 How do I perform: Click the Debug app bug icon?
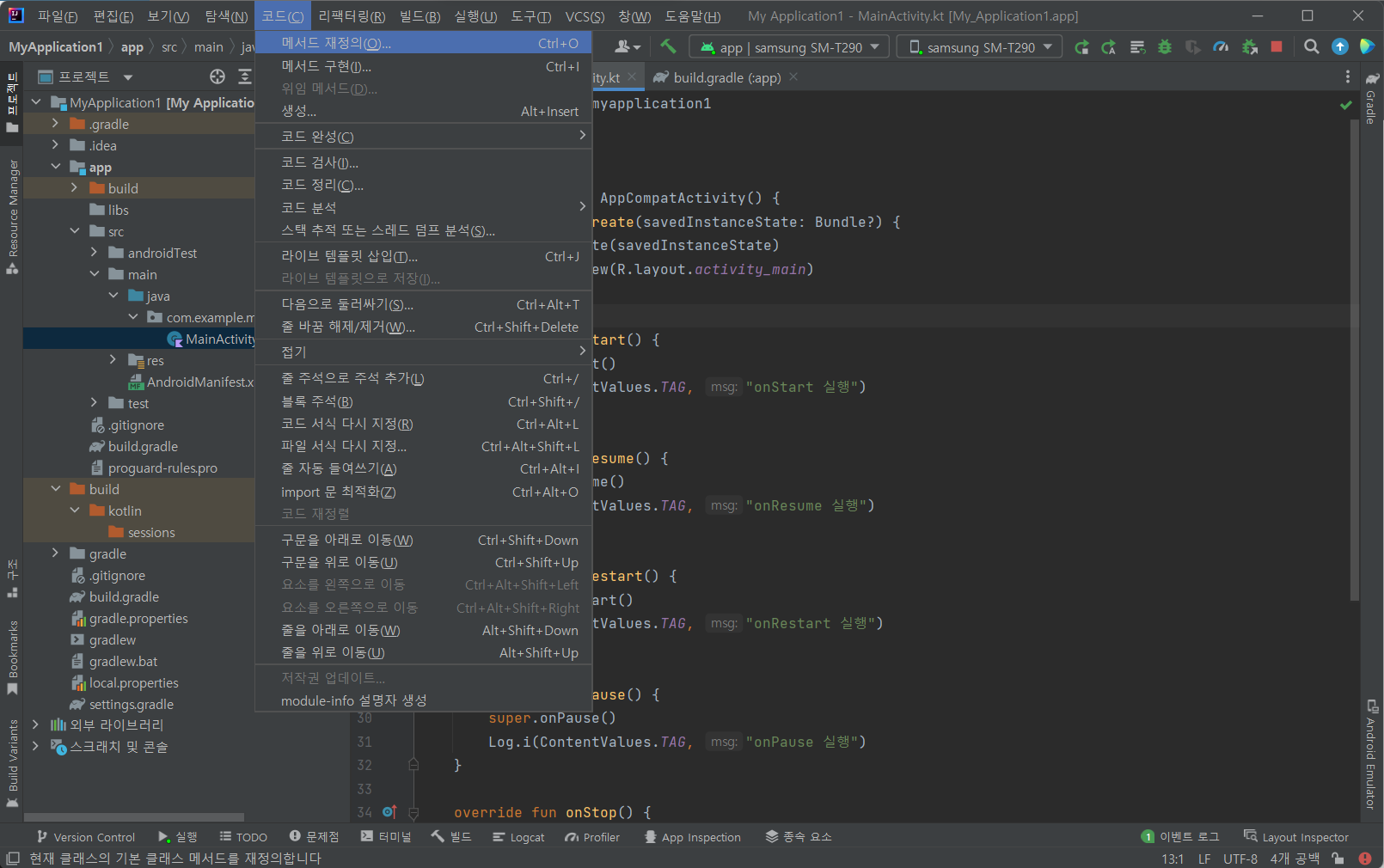tap(1165, 47)
